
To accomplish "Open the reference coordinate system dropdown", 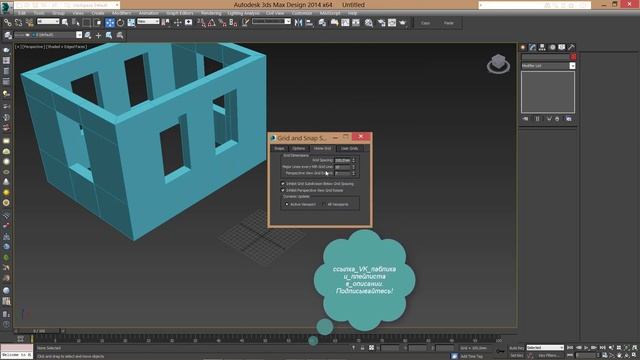I will (148, 21).
